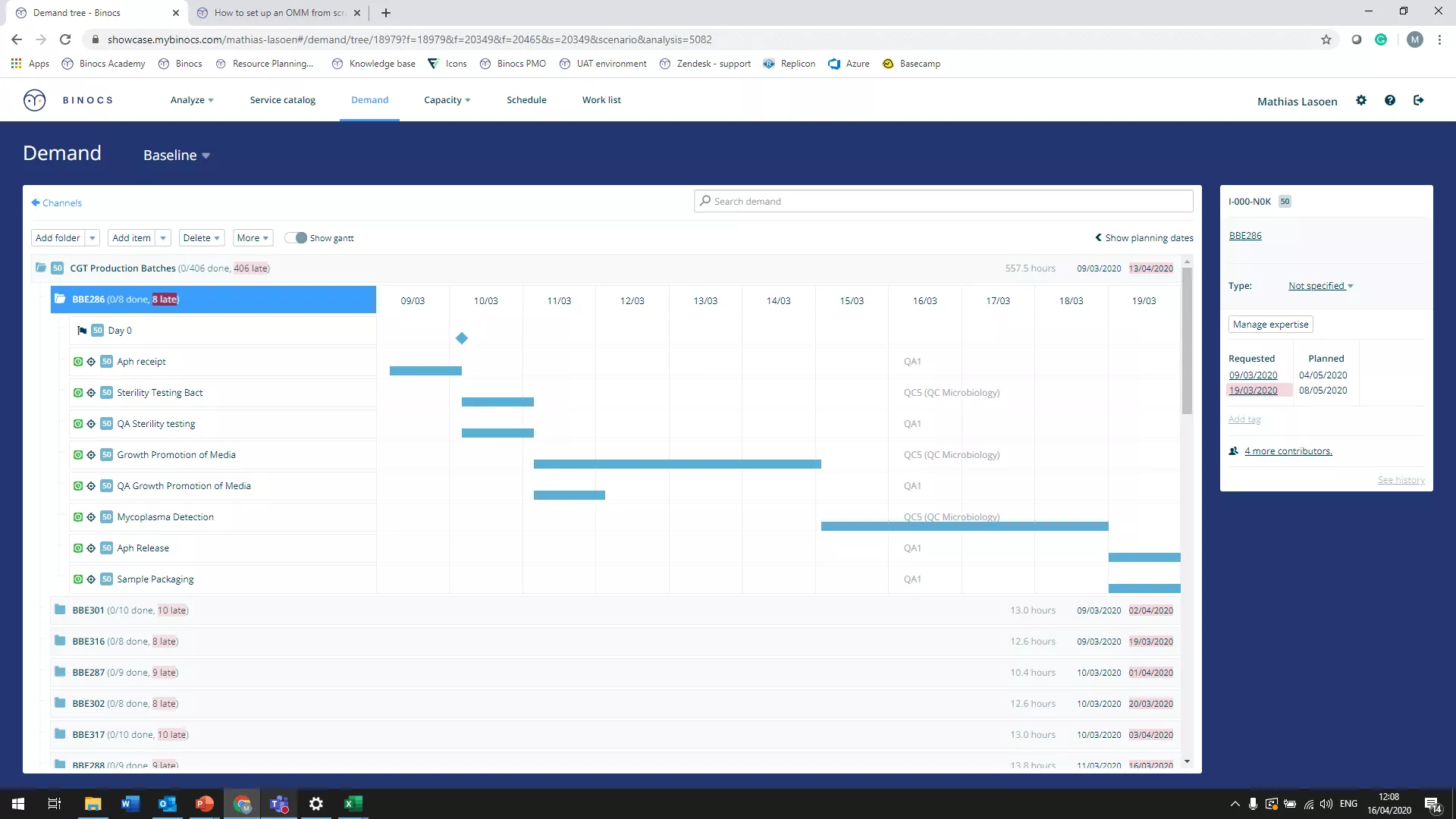Click Manage expertise button
The height and width of the screenshot is (819, 1456).
pos(1270,325)
